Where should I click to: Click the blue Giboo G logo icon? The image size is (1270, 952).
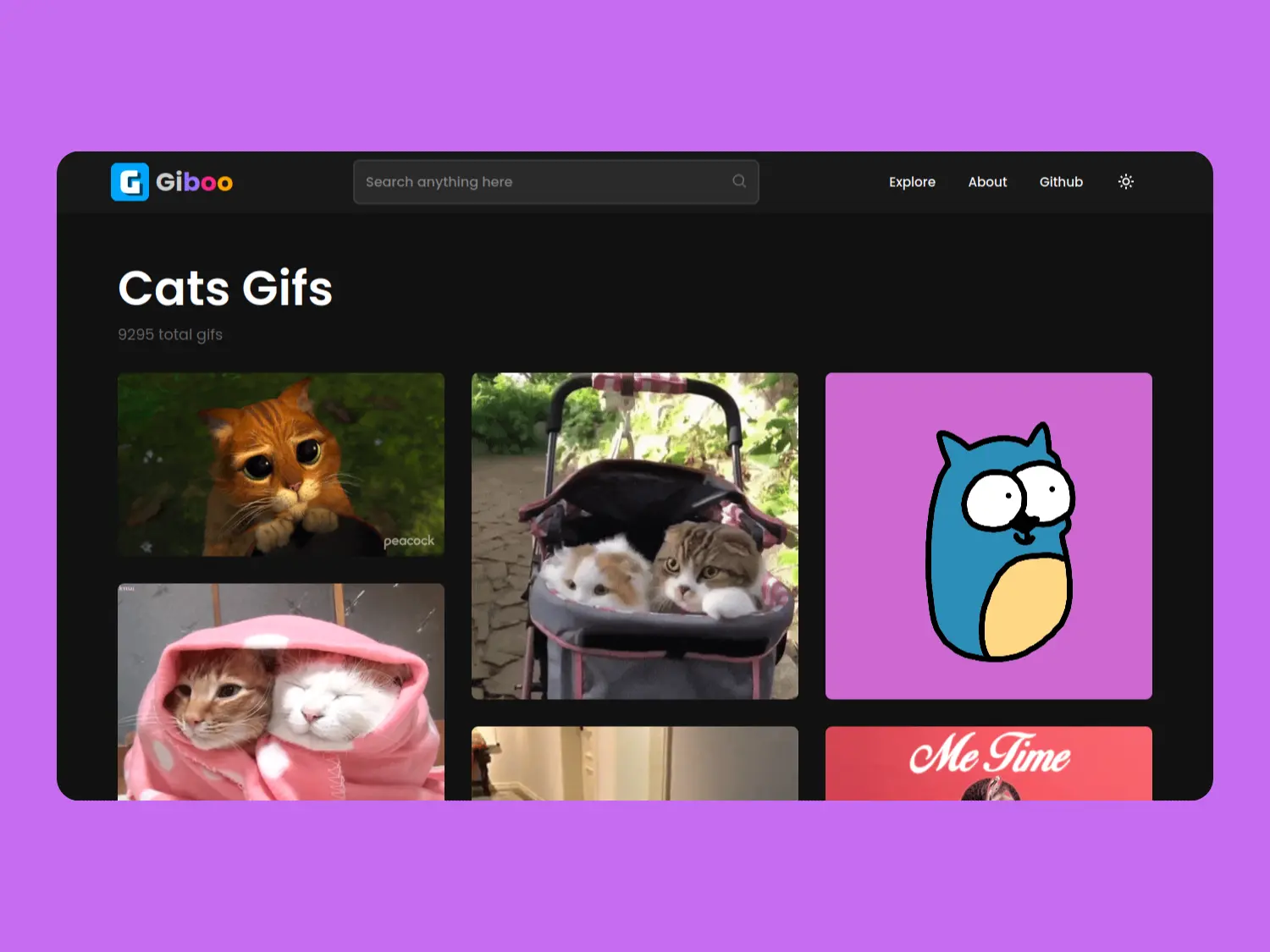click(x=130, y=182)
